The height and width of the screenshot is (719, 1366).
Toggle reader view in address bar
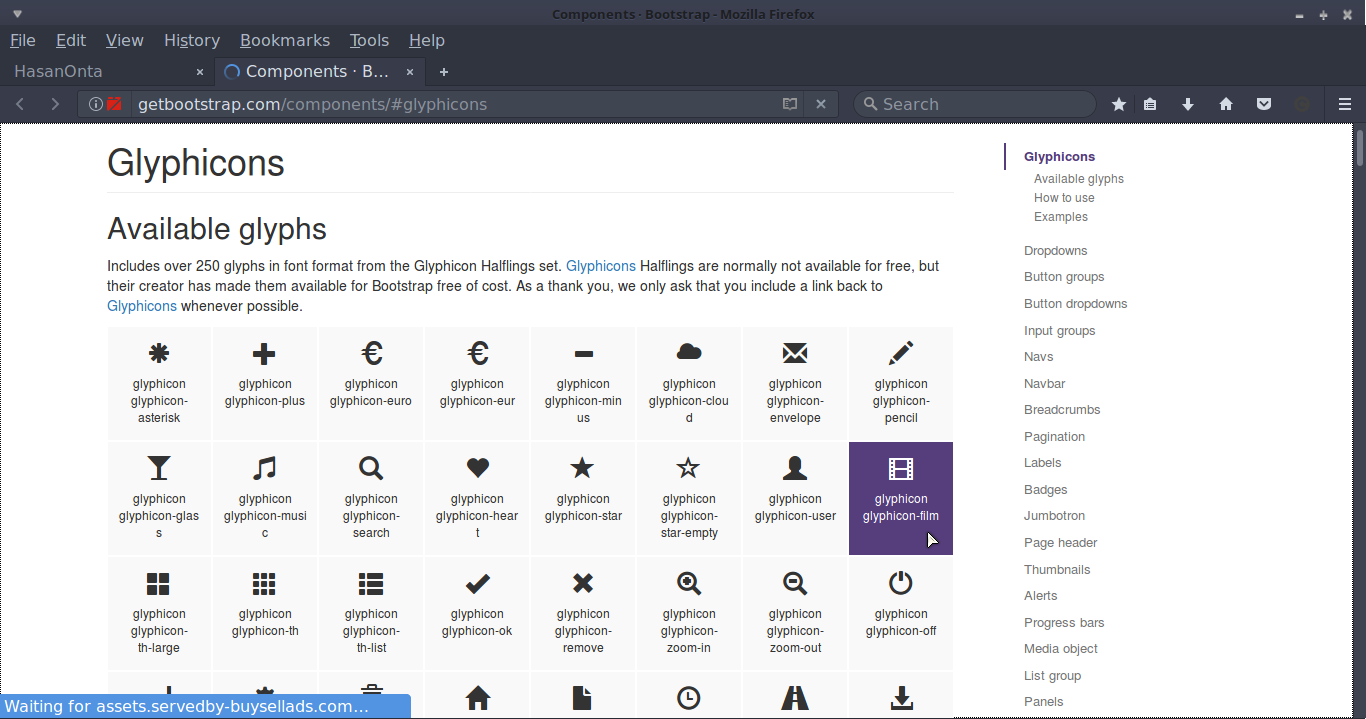(790, 104)
